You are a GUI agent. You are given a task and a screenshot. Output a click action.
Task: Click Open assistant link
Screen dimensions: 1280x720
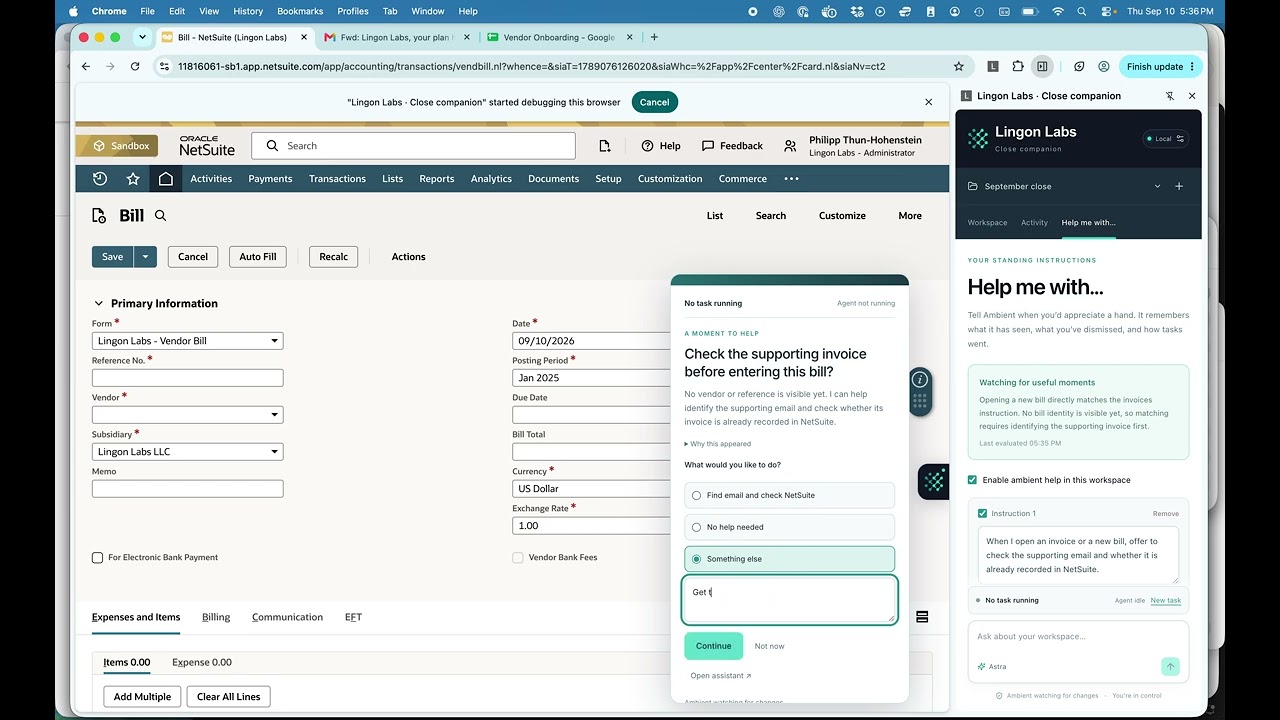pyautogui.click(x=720, y=676)
